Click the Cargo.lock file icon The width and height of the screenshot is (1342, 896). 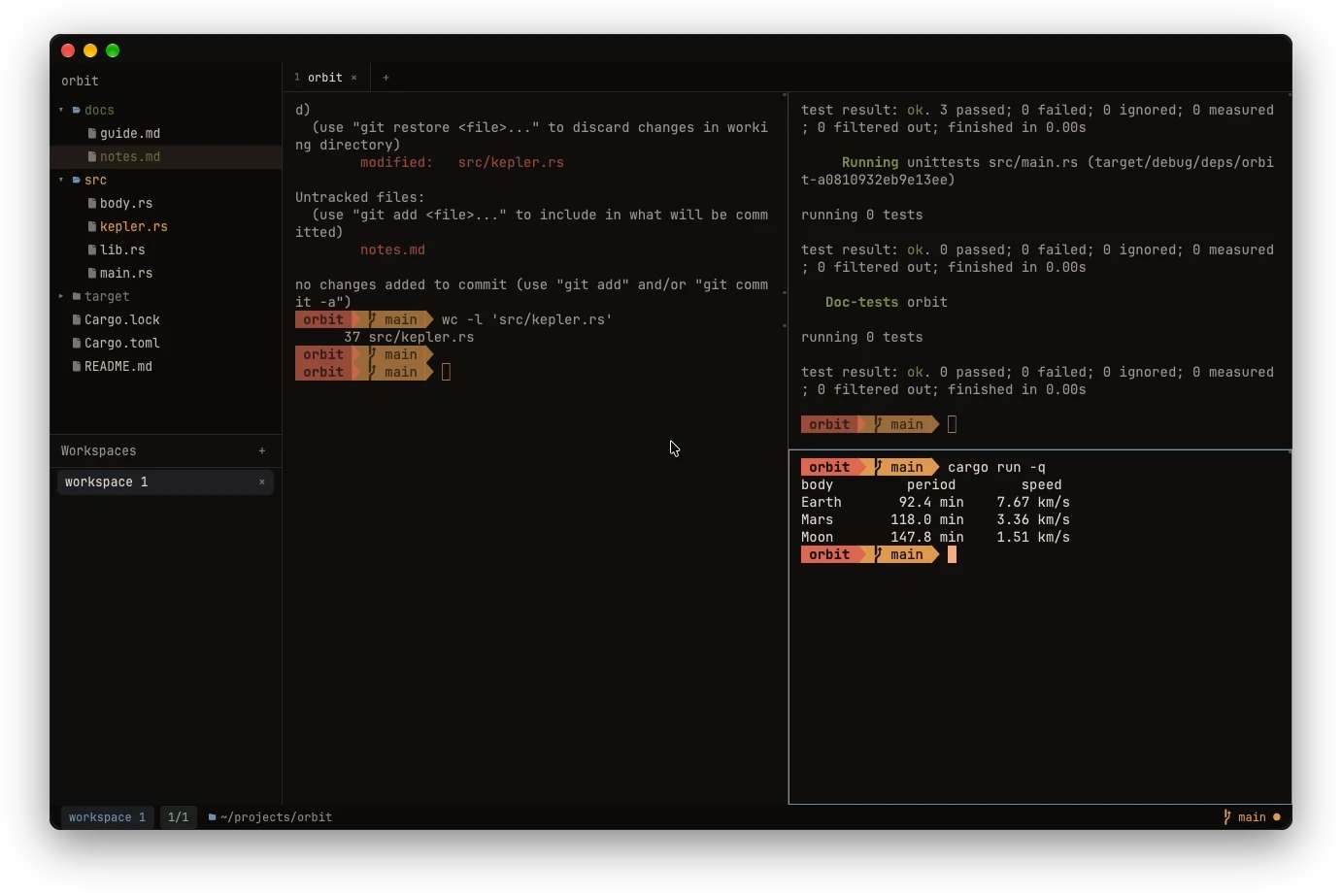click(77, 319)
